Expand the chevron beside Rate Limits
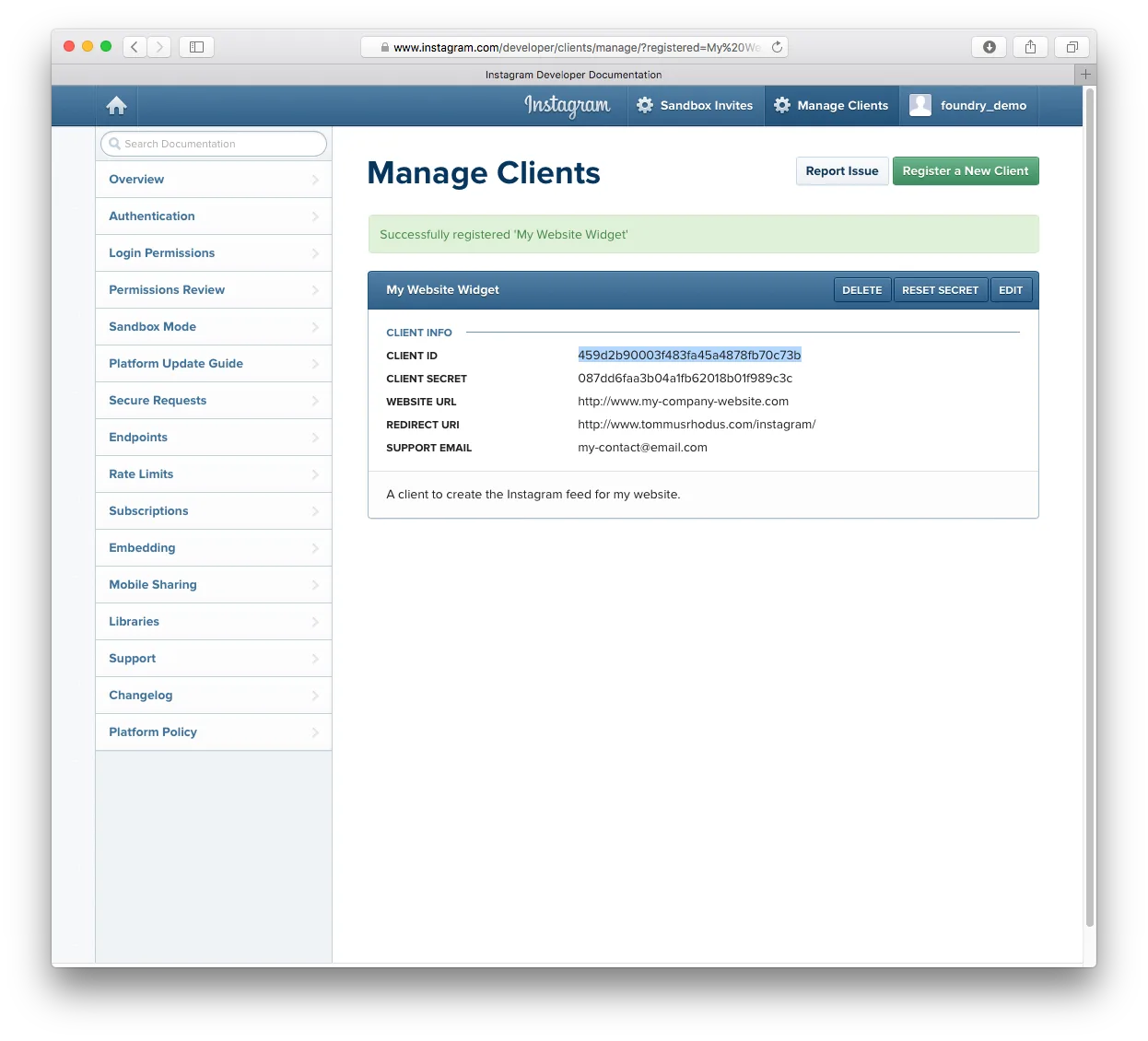 [315, 474]
